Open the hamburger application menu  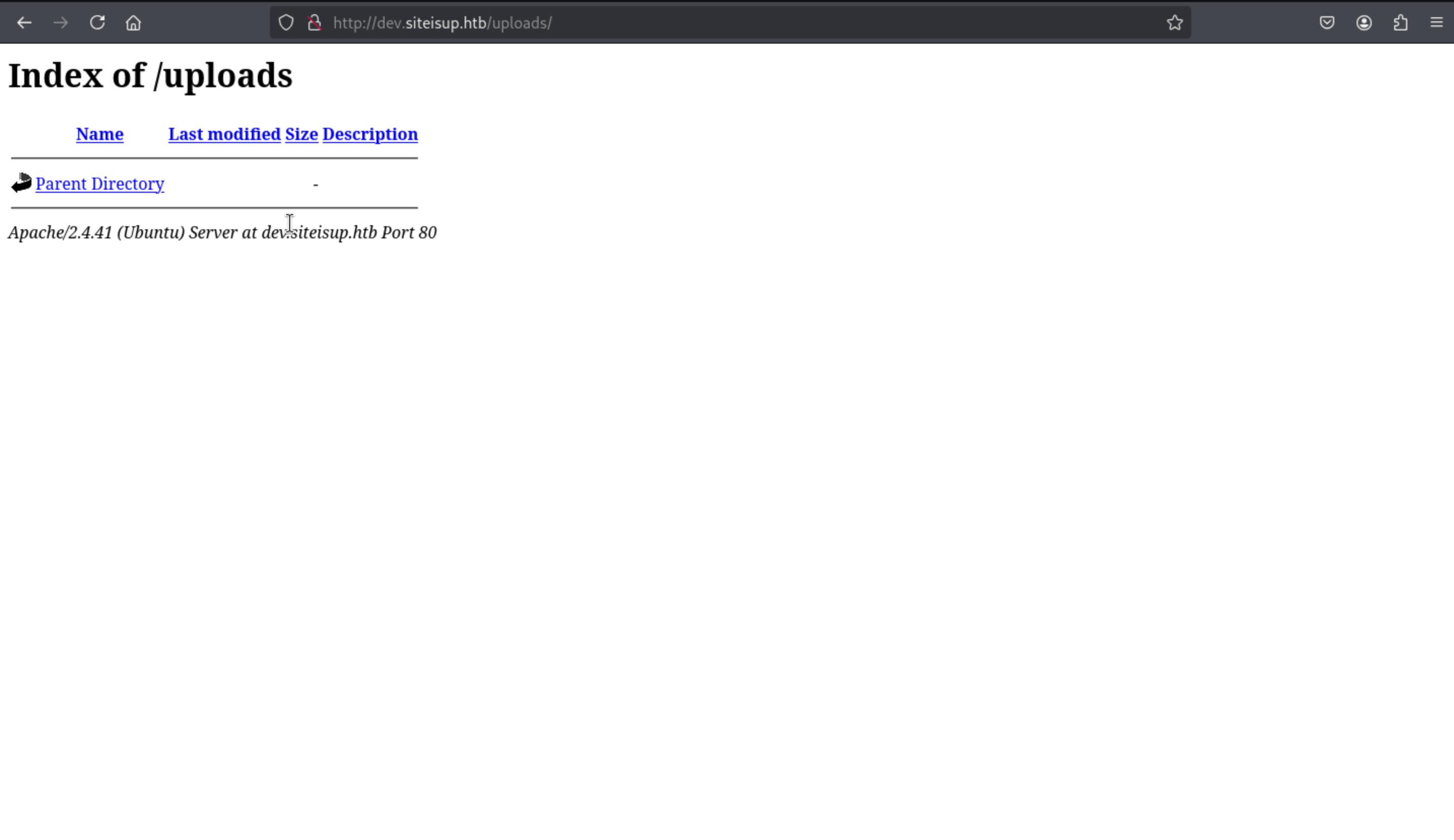1437,23
